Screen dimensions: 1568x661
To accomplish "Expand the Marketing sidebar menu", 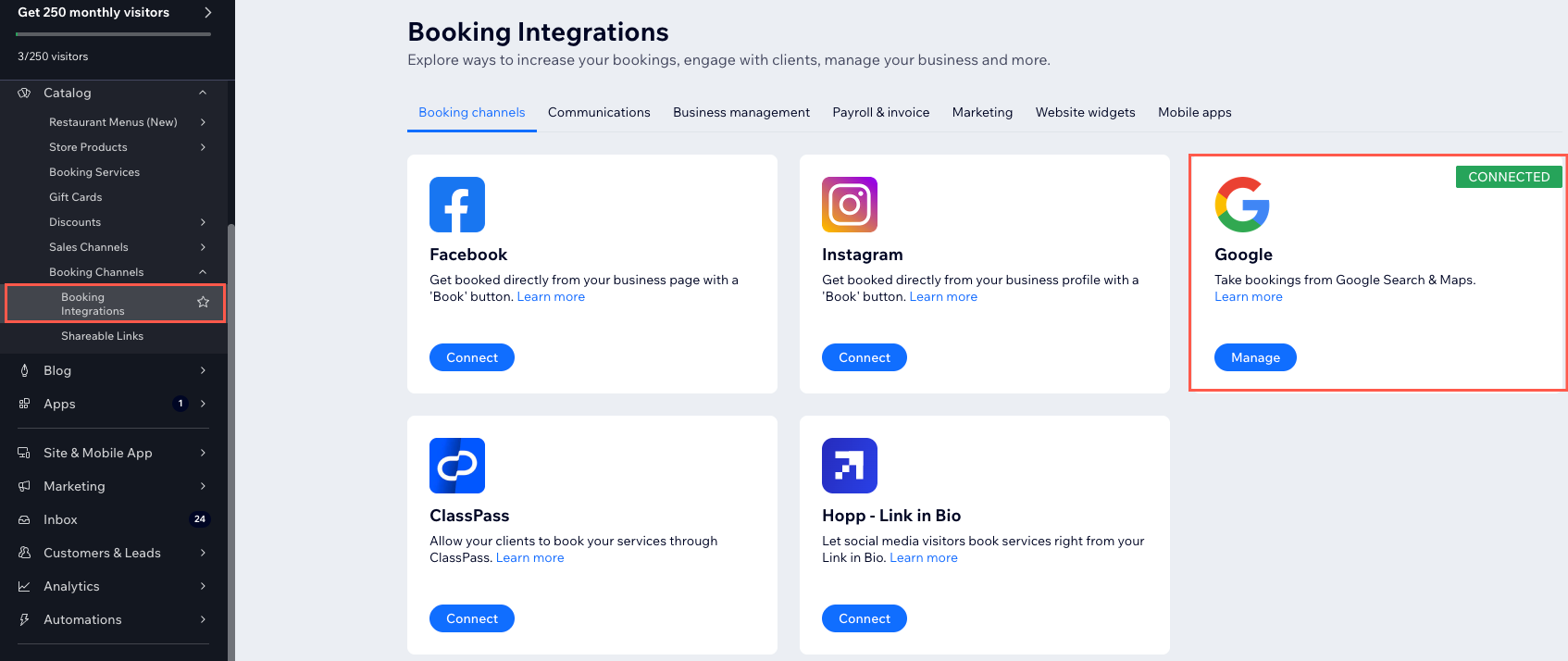I will (x=203, y=486).
